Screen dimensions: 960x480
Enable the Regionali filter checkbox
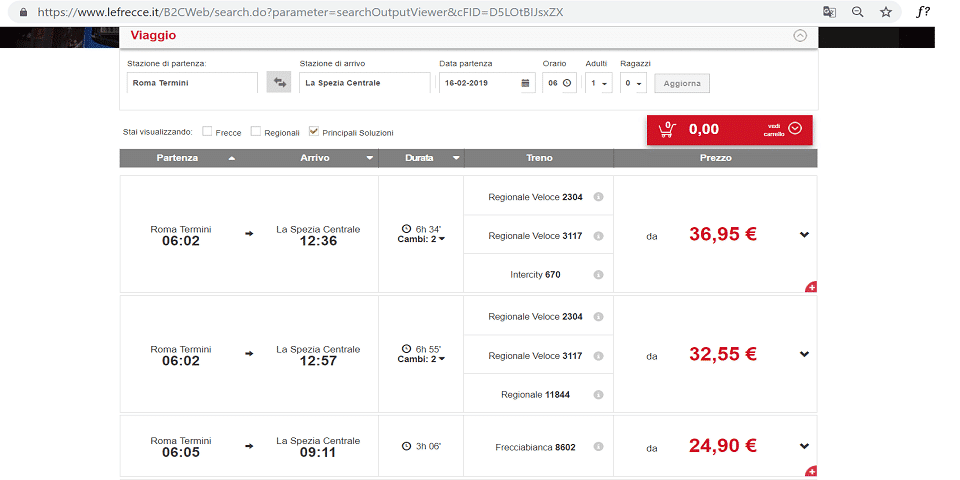tap(256, 131)
